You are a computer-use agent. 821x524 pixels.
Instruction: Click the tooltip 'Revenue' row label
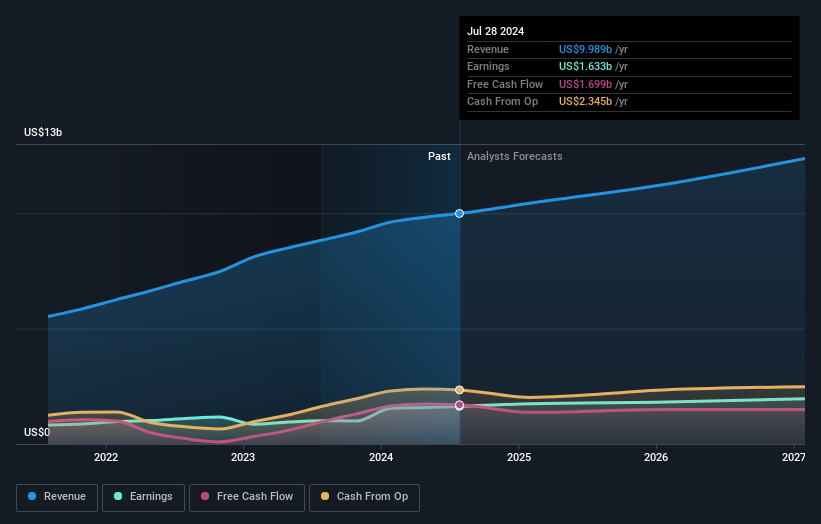(488, 49)
